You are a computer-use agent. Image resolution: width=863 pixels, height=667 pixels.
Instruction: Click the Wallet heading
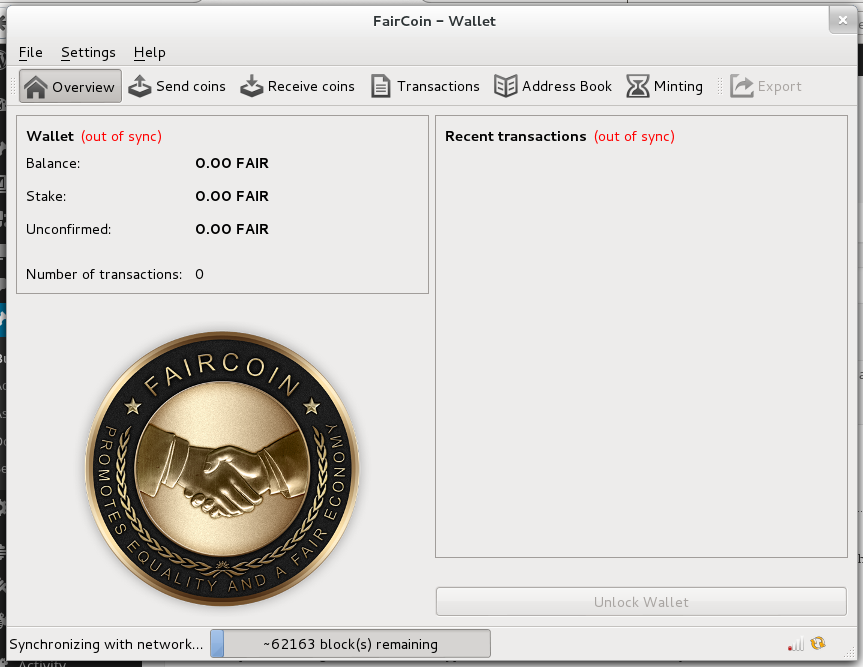click(50, 136)
